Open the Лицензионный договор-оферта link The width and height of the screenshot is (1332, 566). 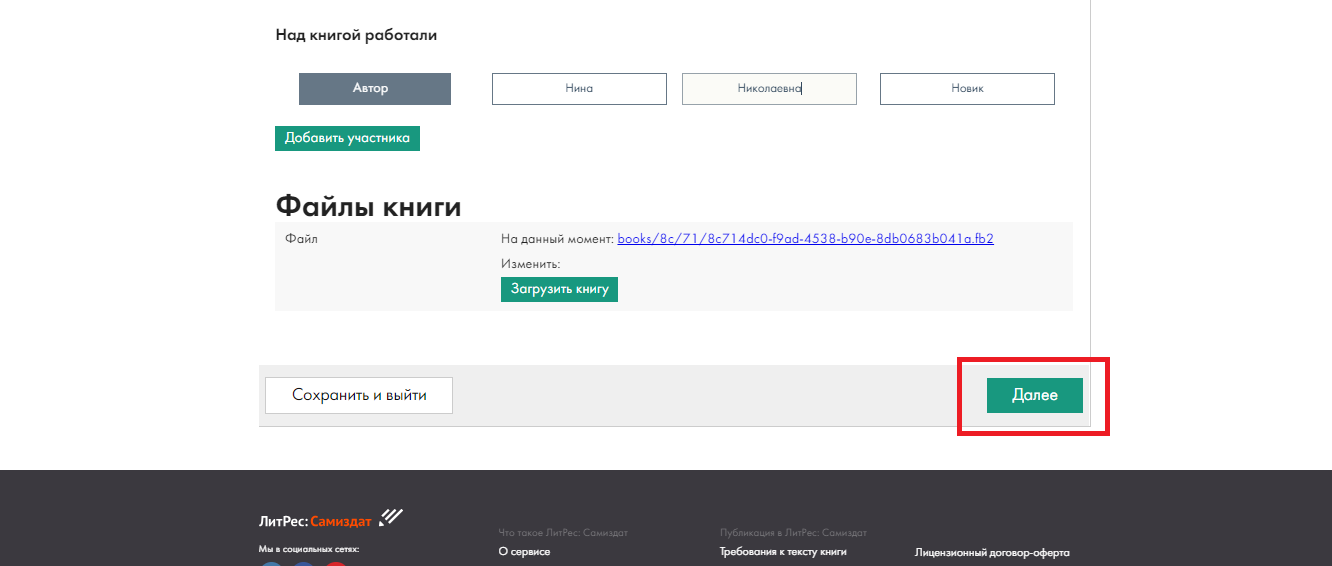tap(992, 553)
